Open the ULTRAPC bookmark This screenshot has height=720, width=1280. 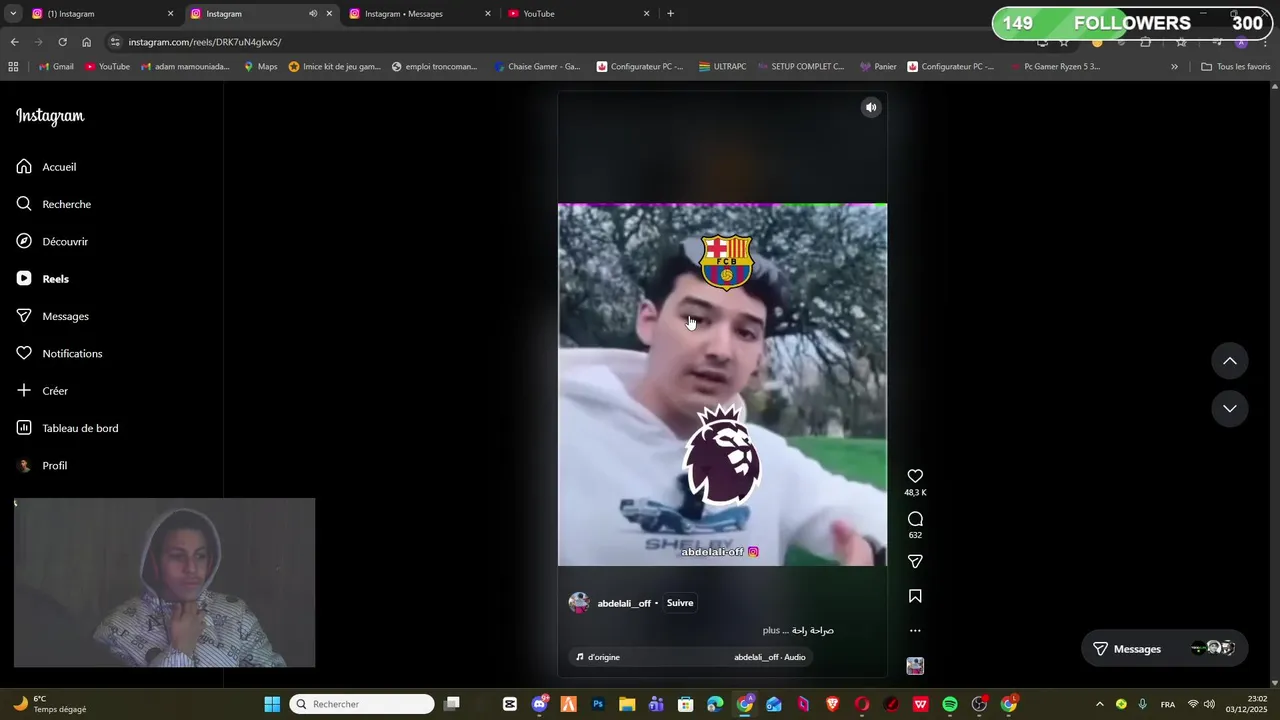[x=722, y=67]
